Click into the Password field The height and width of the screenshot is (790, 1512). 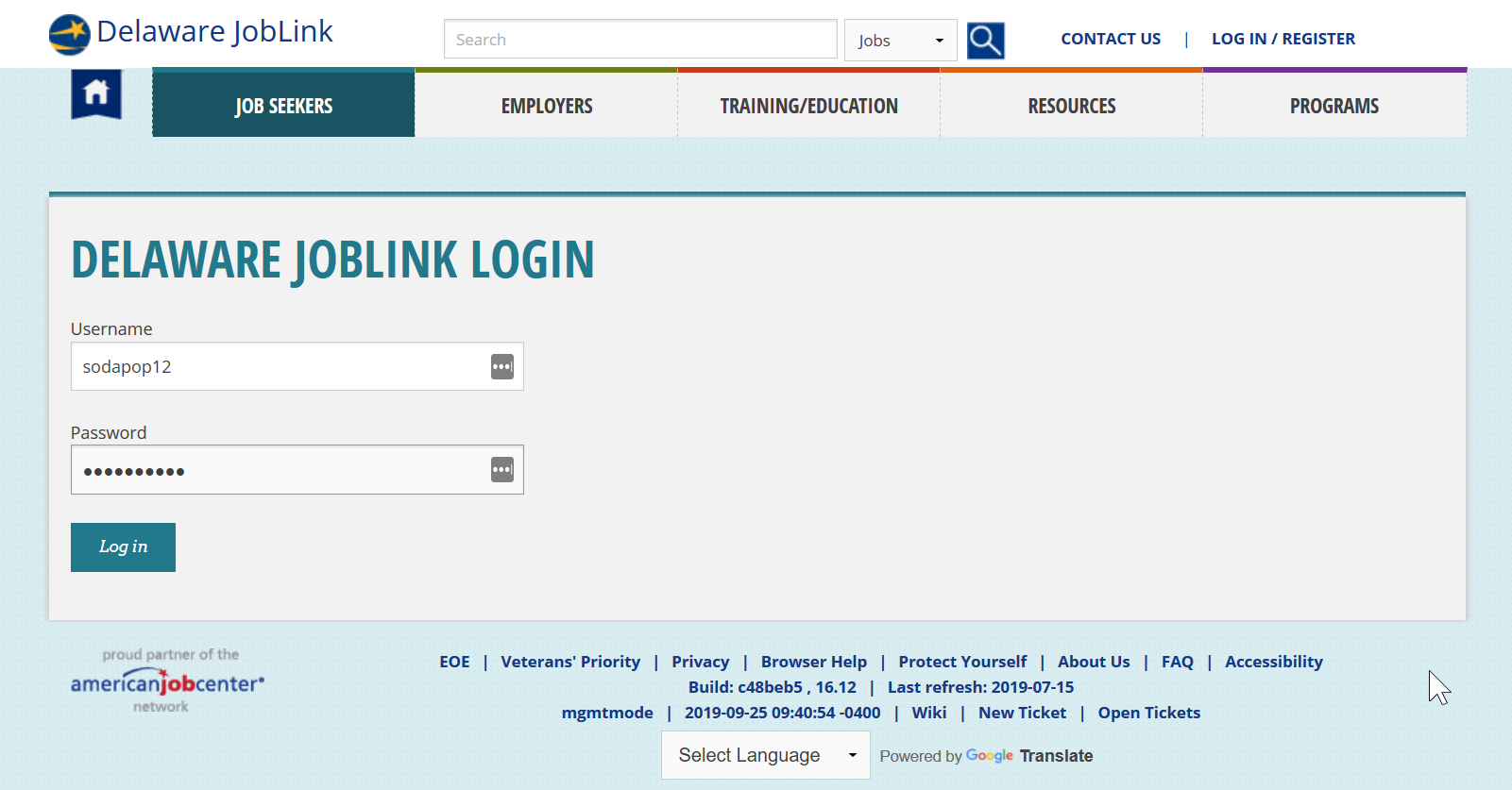tap(297, 470)
